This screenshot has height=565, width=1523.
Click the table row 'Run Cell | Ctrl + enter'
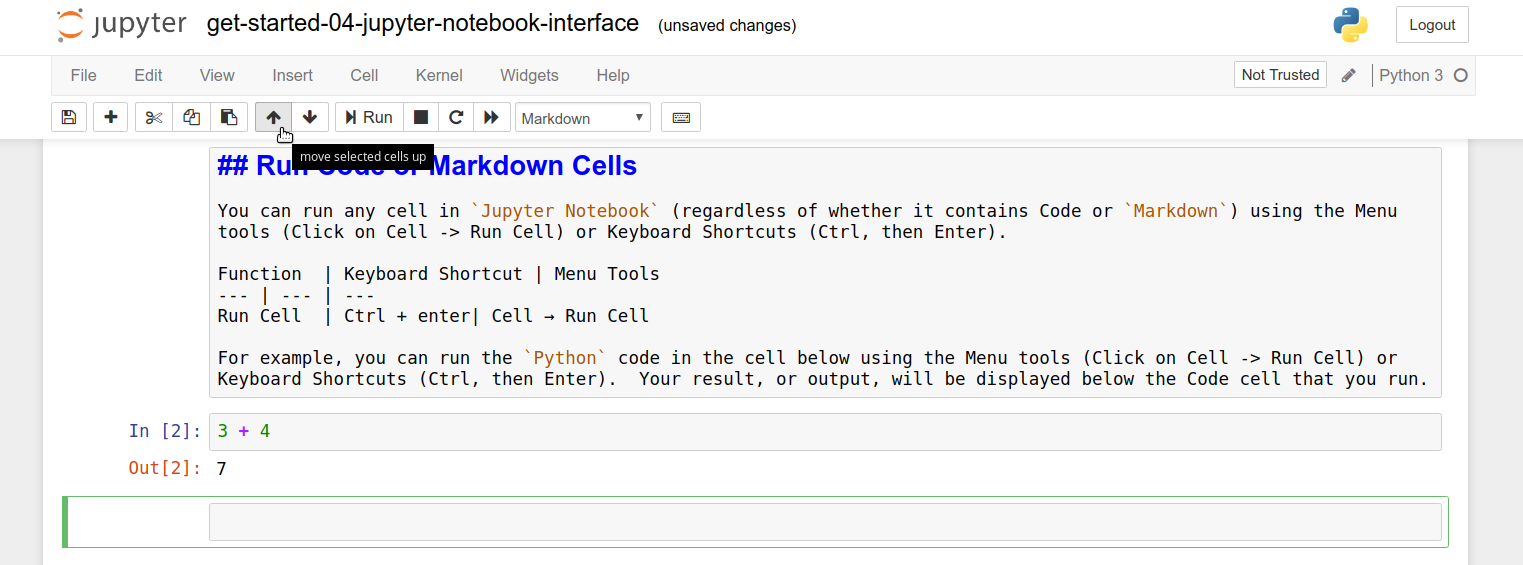[433, 316]
